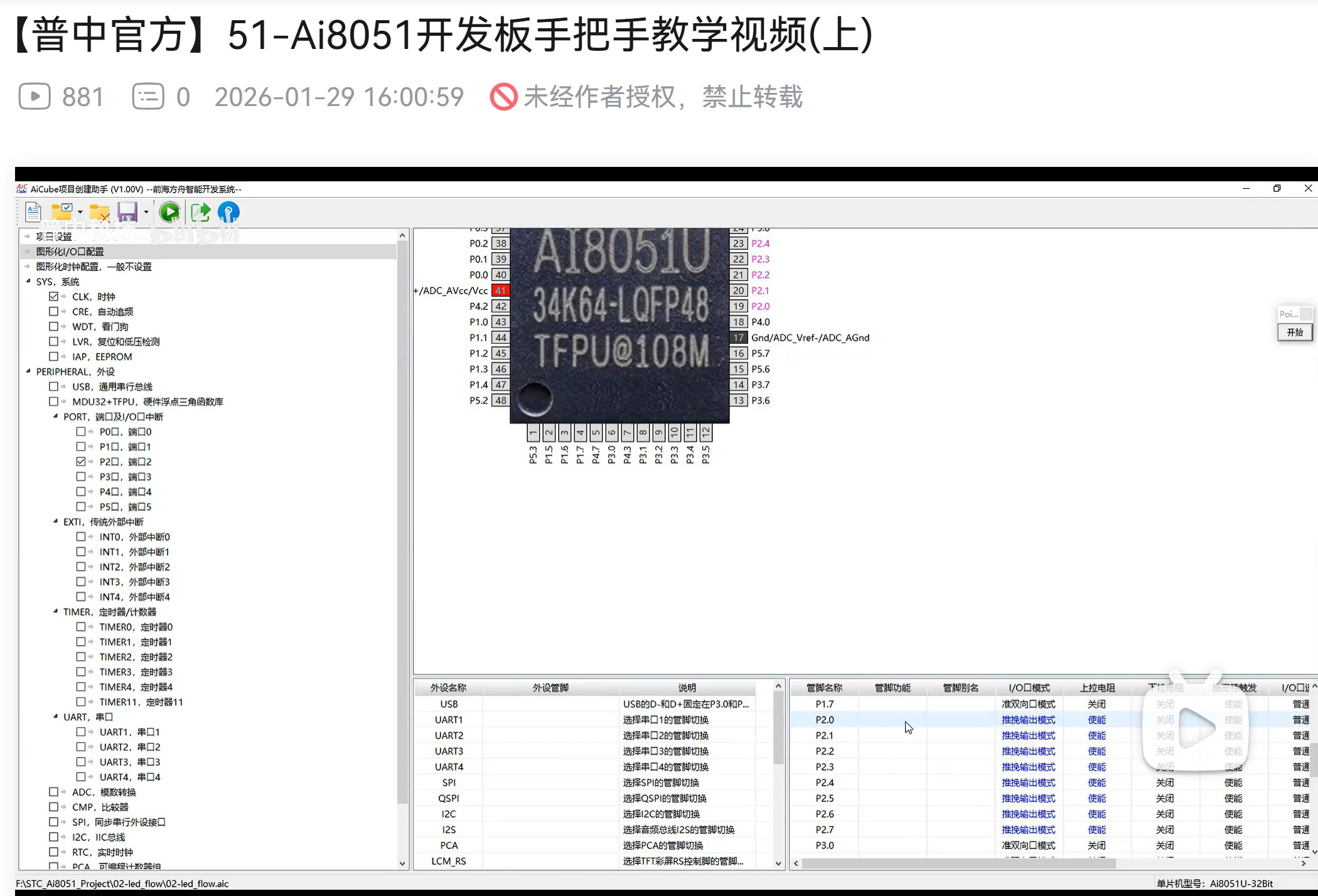Viewport: 1318px width, 896px height.
Task: Generate code via the green play icon
Action: pos(169,212)
